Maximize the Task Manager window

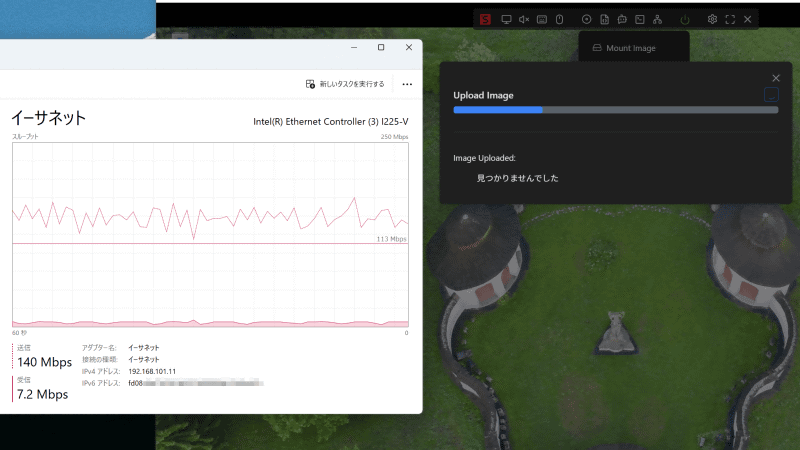tap(381, 47)
